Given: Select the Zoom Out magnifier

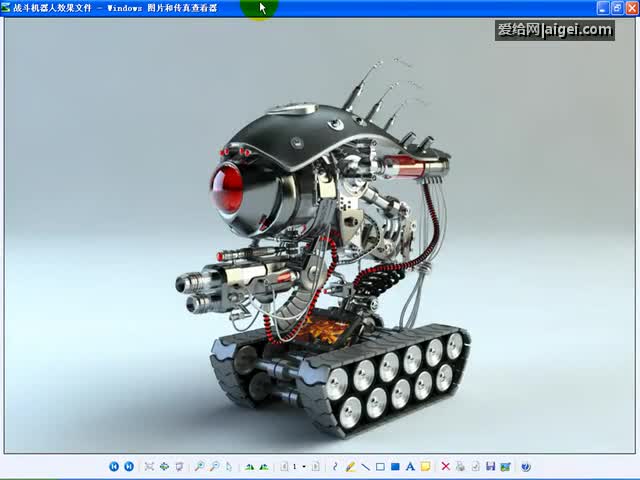Looking at the screenshot, I should (214, 467).
